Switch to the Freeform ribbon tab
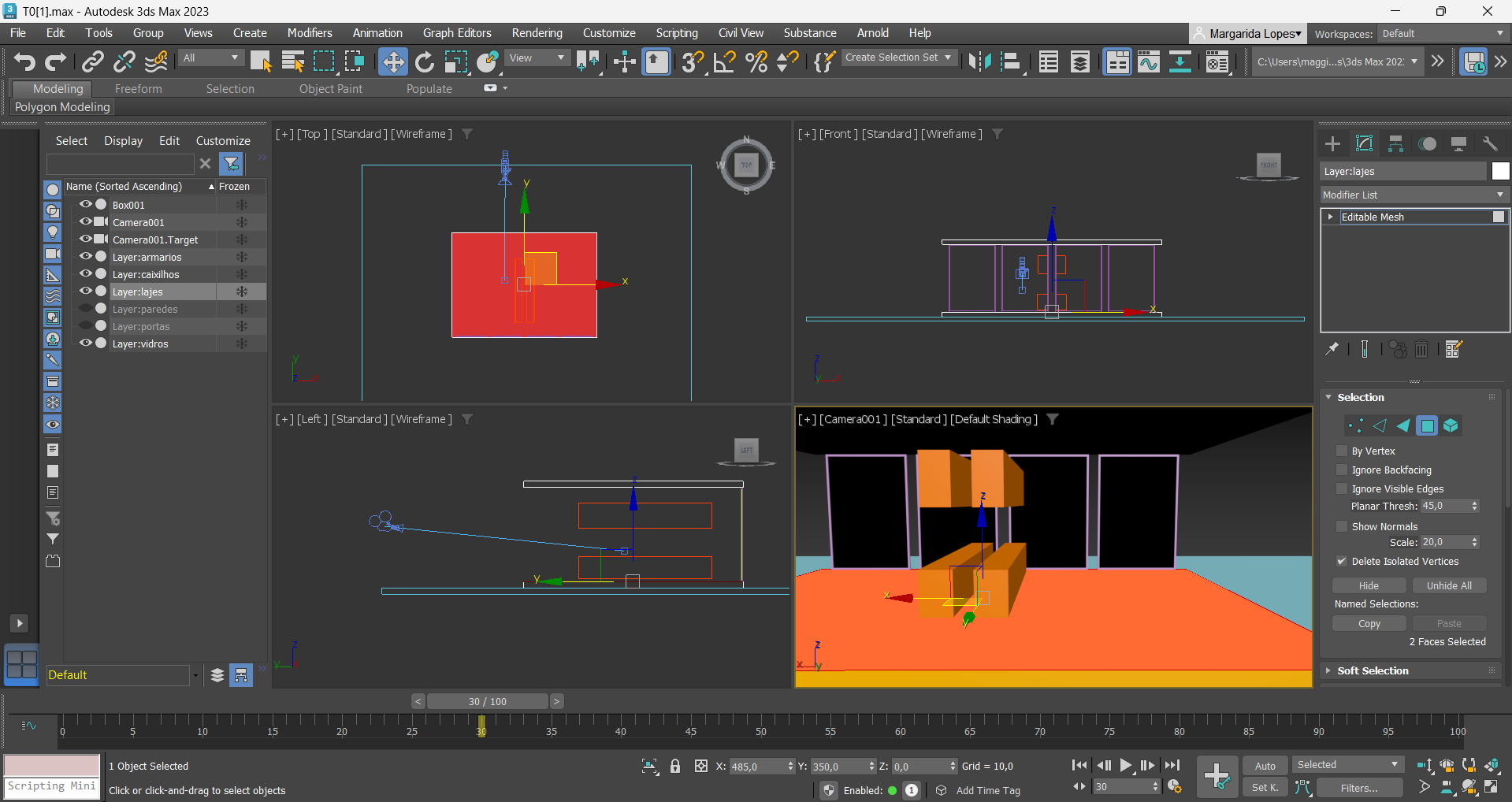 (x=138, y=89)
